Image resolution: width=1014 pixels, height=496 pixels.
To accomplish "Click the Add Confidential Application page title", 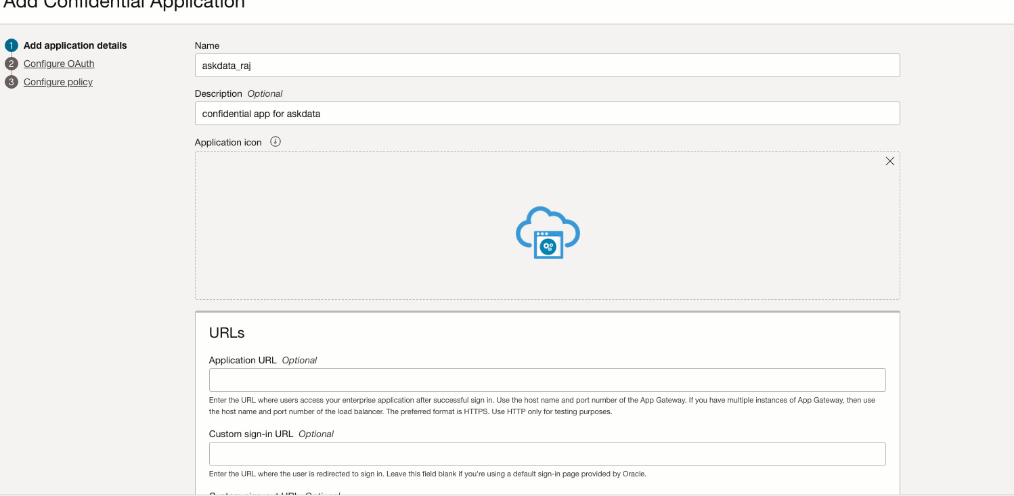I will click(122, 5).
